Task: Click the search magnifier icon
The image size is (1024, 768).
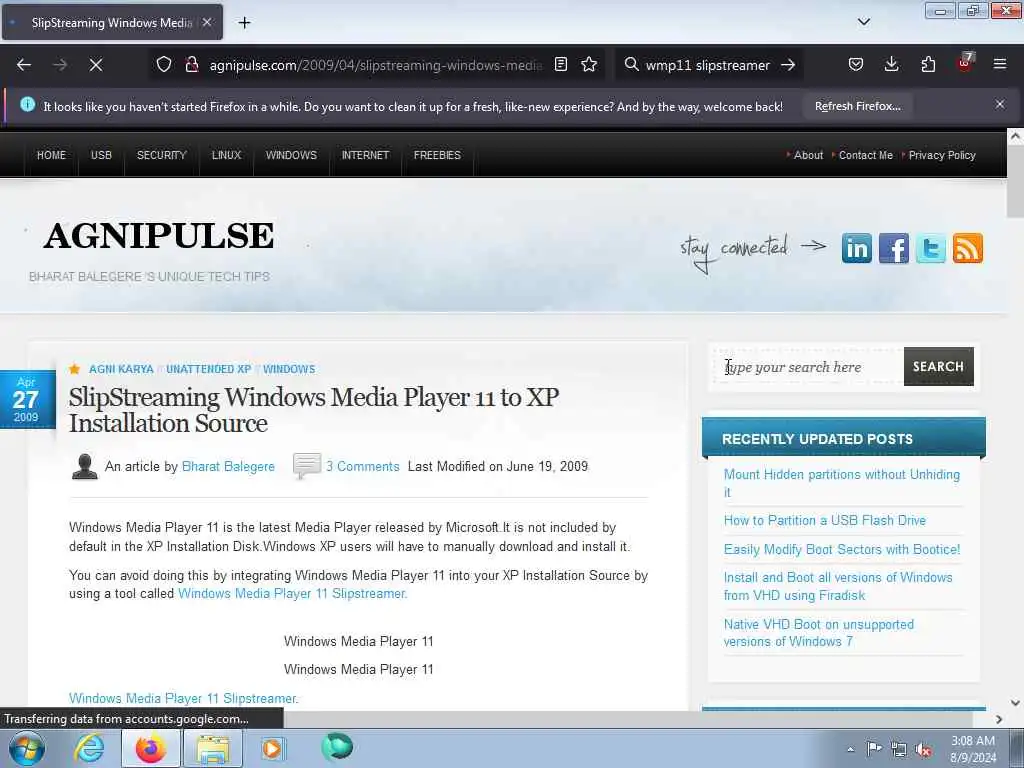Action: tap(631, 65)
